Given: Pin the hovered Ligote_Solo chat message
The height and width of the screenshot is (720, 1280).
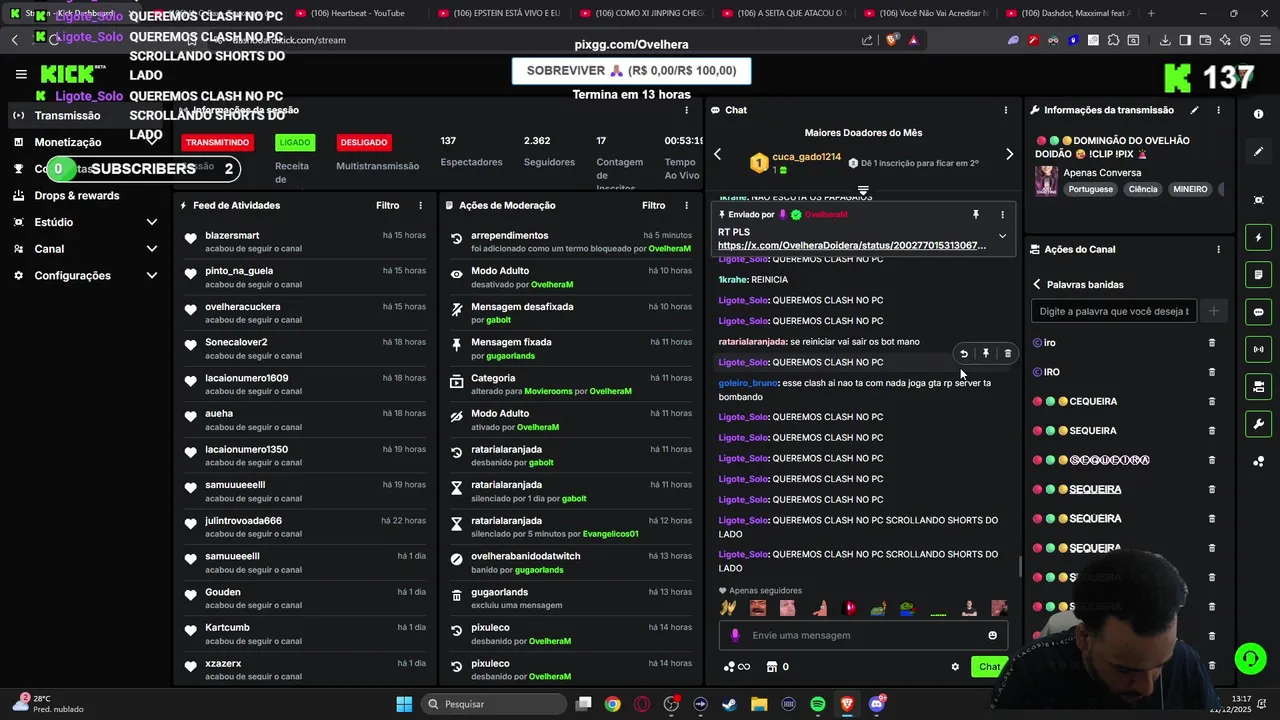Looking at the screenshot, I should tap(985, 353).
